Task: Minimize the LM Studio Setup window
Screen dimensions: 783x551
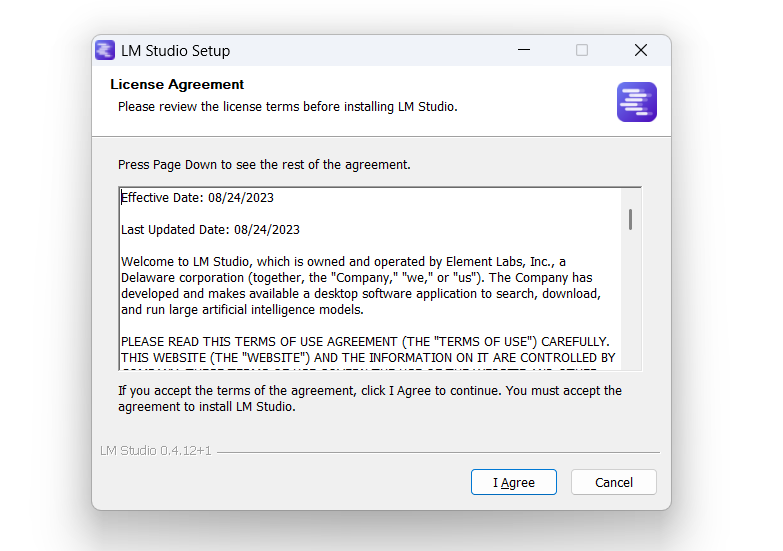Action: pyautogui.click(x=524, y=50)
